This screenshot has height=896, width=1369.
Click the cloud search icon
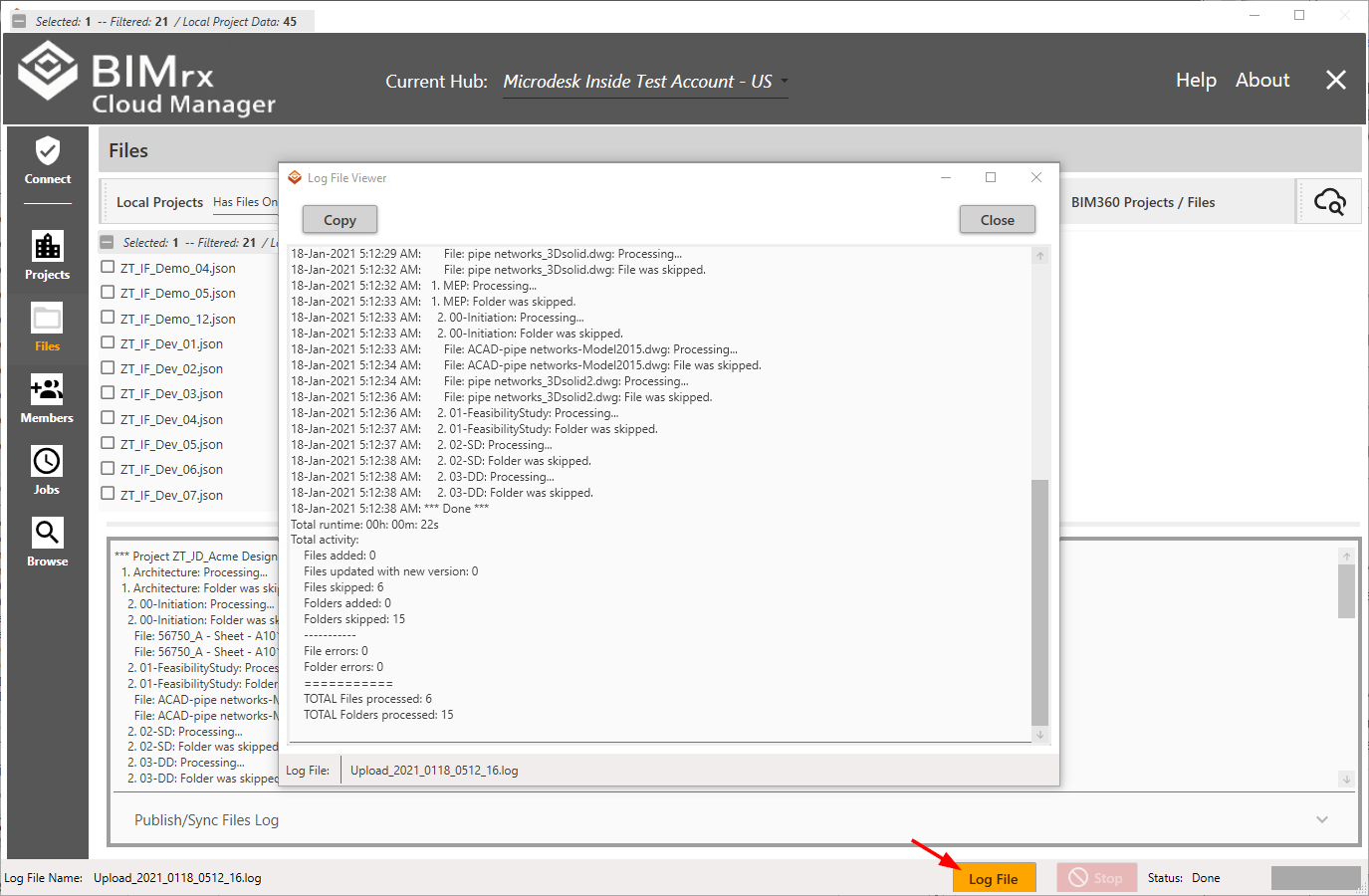coord(1329,202)
